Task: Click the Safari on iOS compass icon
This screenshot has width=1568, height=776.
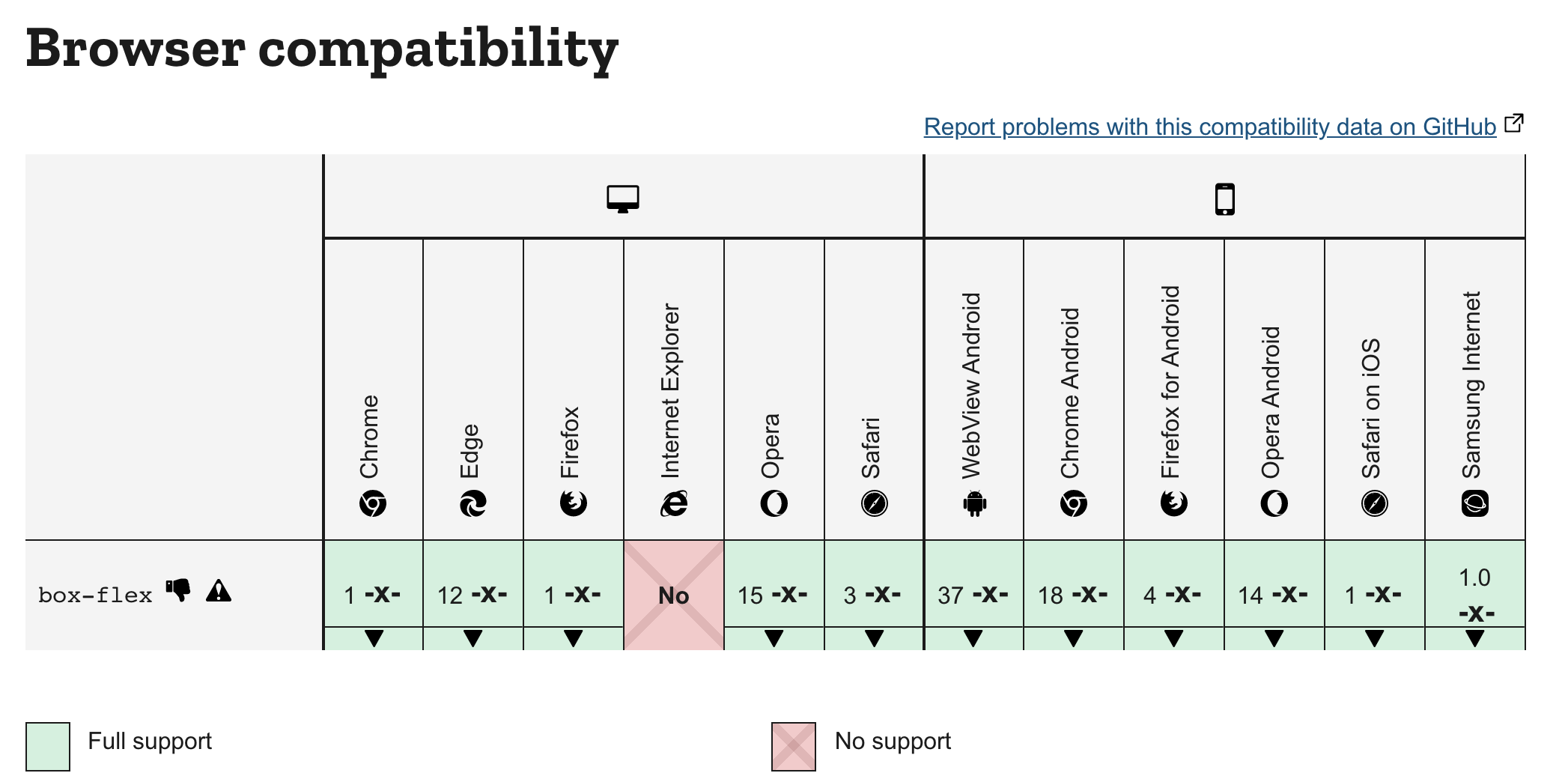Action: tap(1375, 503)
